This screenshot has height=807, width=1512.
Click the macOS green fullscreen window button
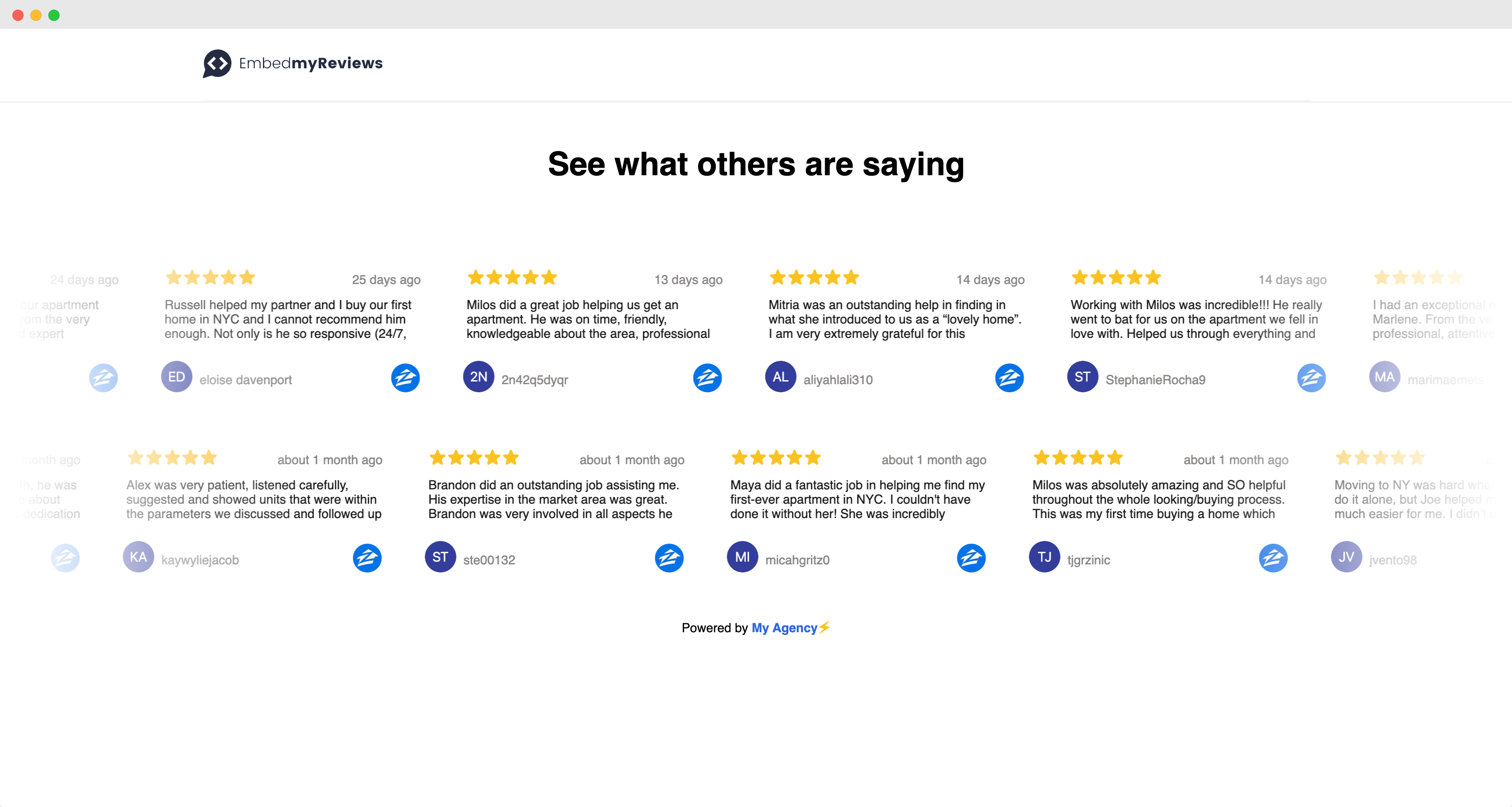pyautogui.click(x=54, y=15)
